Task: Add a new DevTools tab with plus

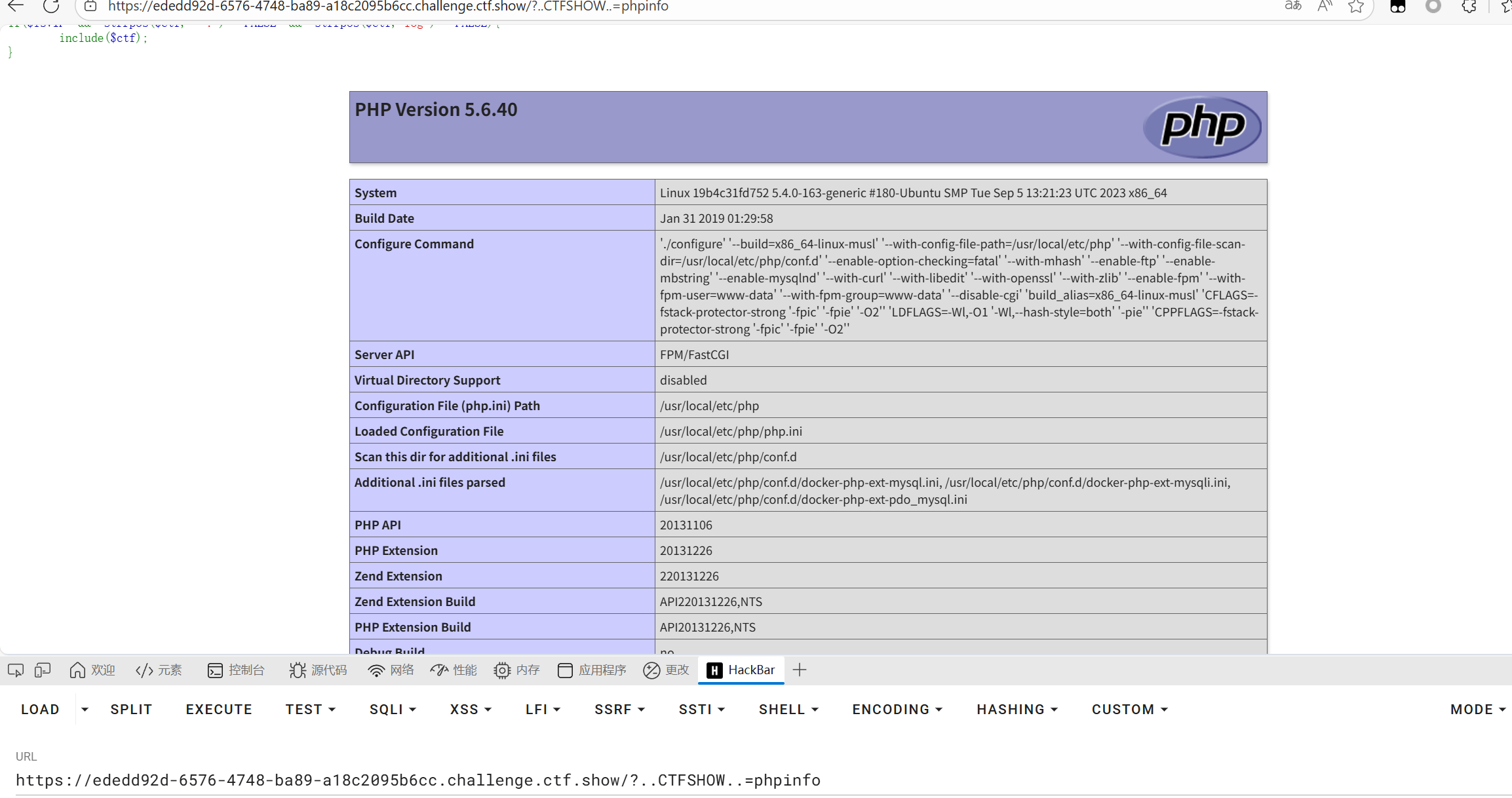Action: tap(799, 670)
